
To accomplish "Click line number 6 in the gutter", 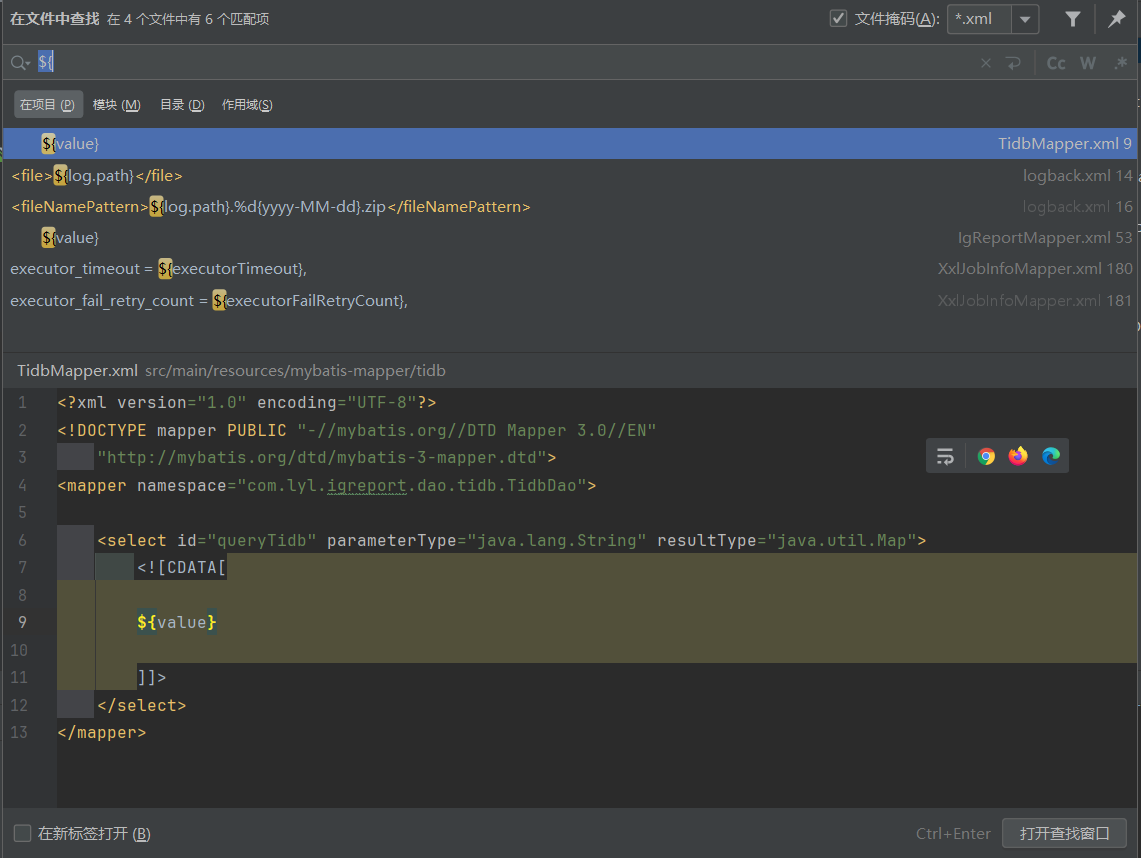I will click(23, 541).
